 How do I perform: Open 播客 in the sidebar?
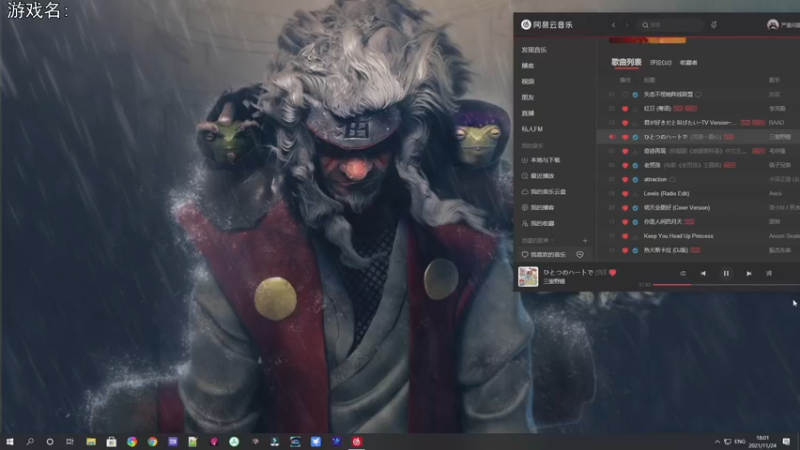(x=528, y=66)
